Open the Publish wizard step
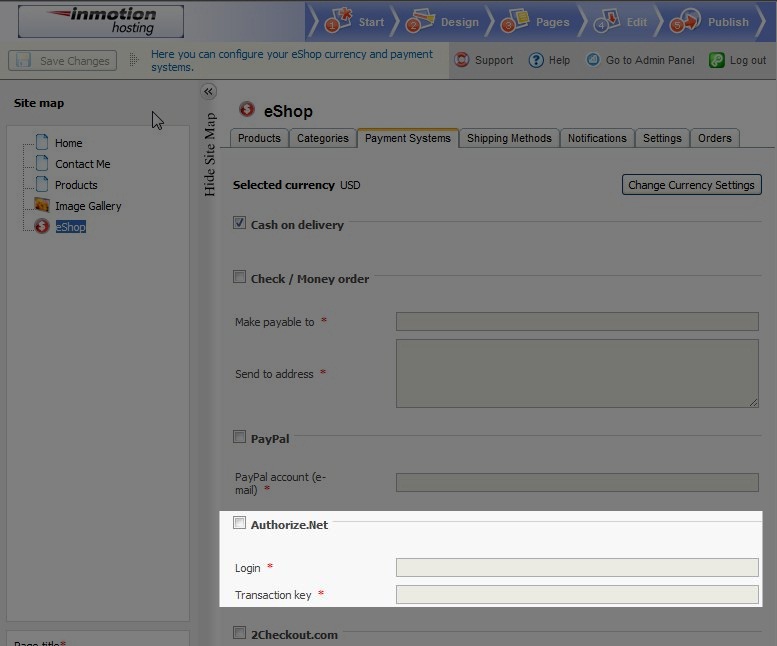Screen dimensions: 777x646 coord(713,21)
